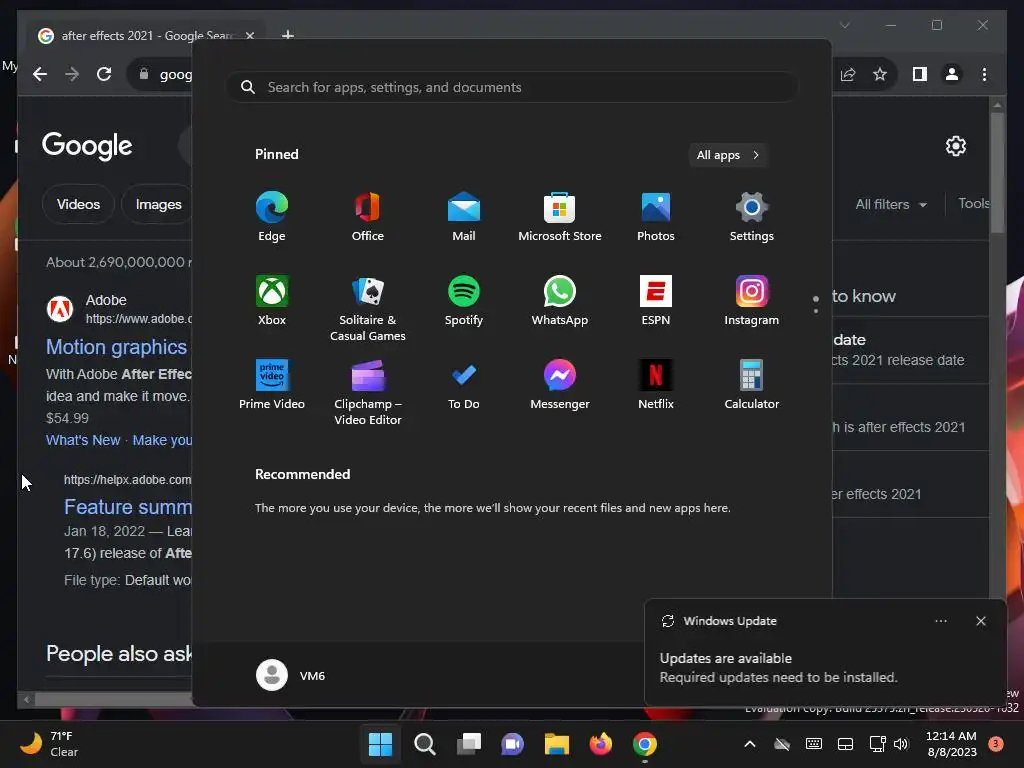This screenshot has height=768, width=1024.
Task: Open taskbar Search
Action: coord(424,744)
